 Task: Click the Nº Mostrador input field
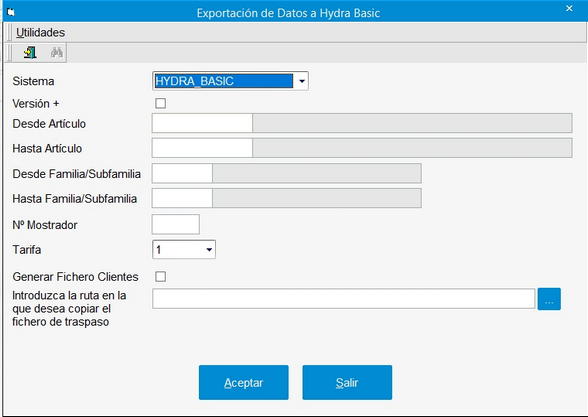click(176, 225)
